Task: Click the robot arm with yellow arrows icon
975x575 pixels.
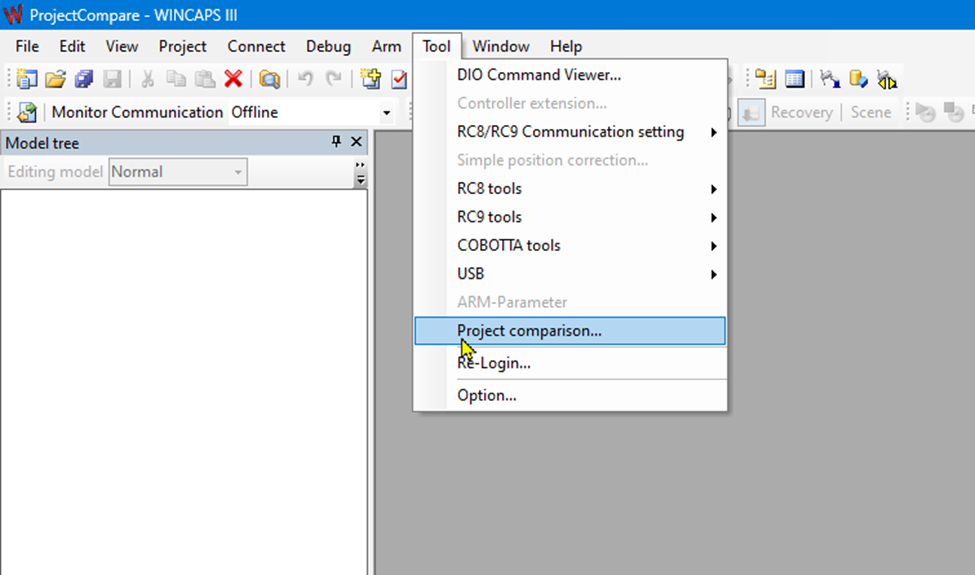Action: click(x=887, y=79)
